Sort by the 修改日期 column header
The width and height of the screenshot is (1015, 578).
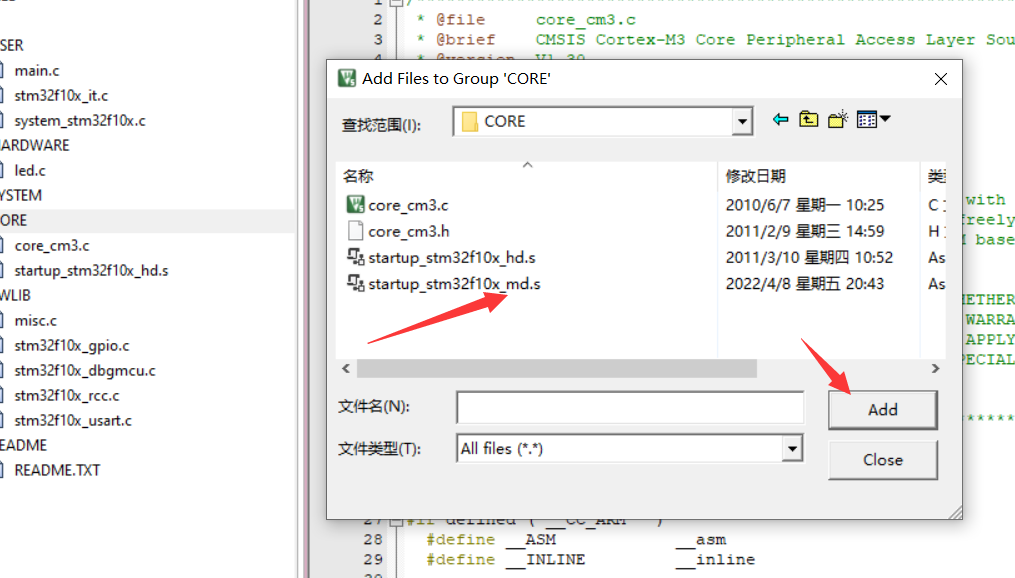[755, 176]
